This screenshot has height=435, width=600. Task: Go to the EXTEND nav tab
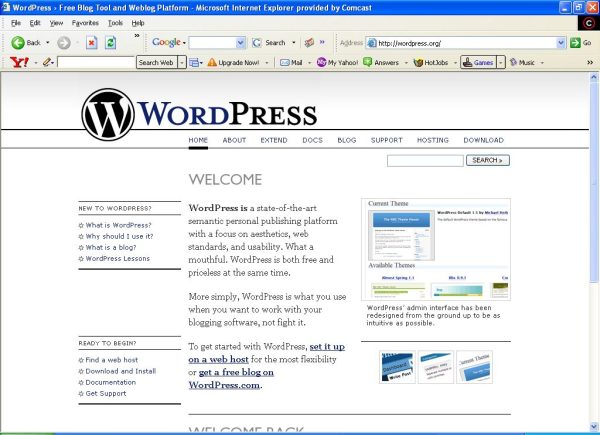pos(274,140)
